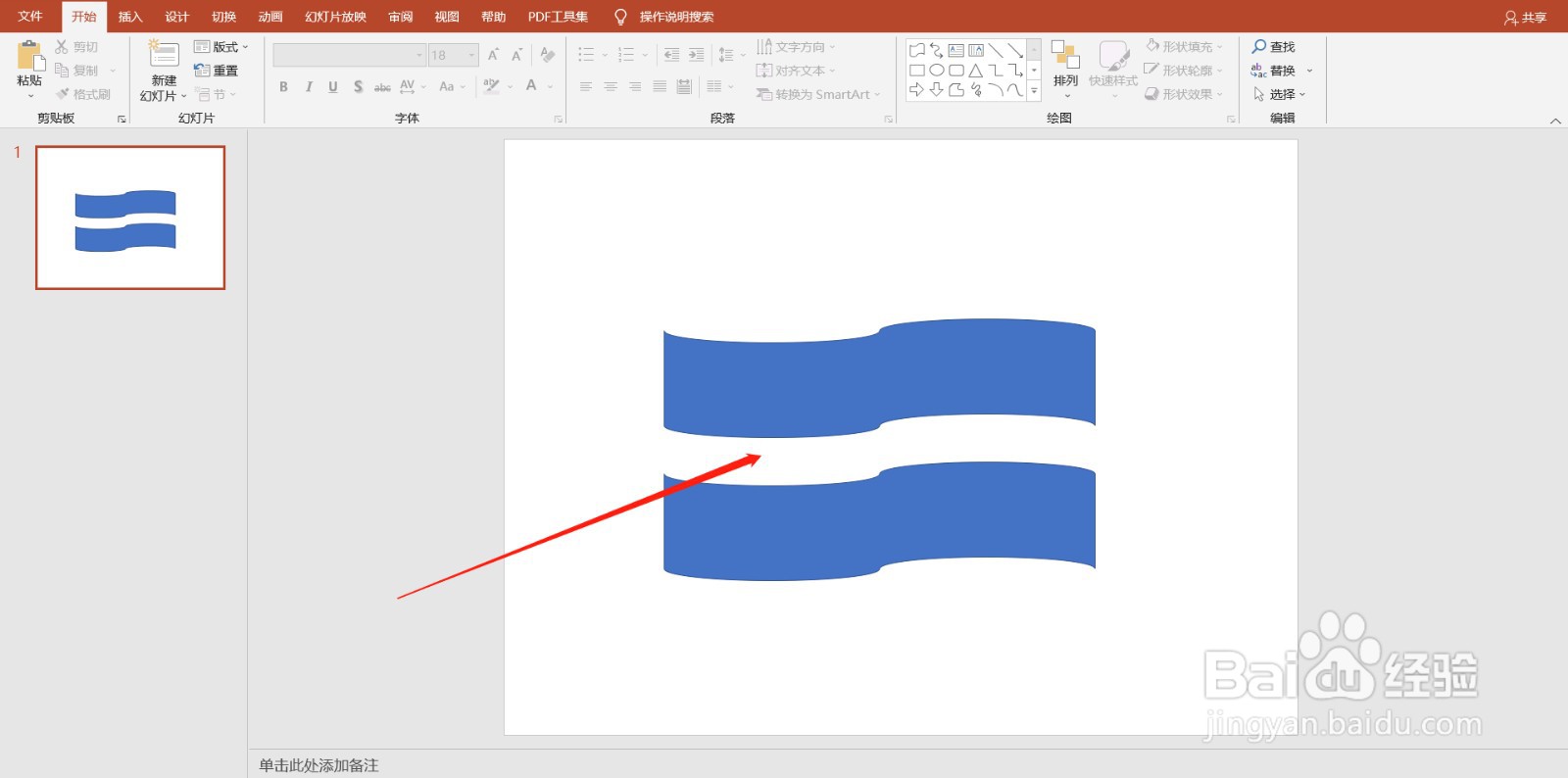Toggle Bold formatting
Image resolution: width=1568 pixels, height=778 pixels.
tap(284, 86)
